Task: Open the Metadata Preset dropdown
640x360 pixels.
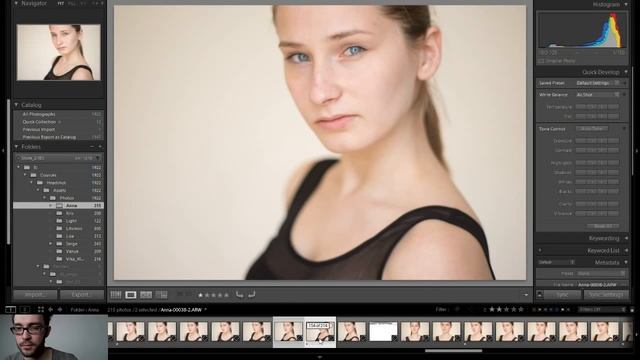Action: click(x=602, y=273)
